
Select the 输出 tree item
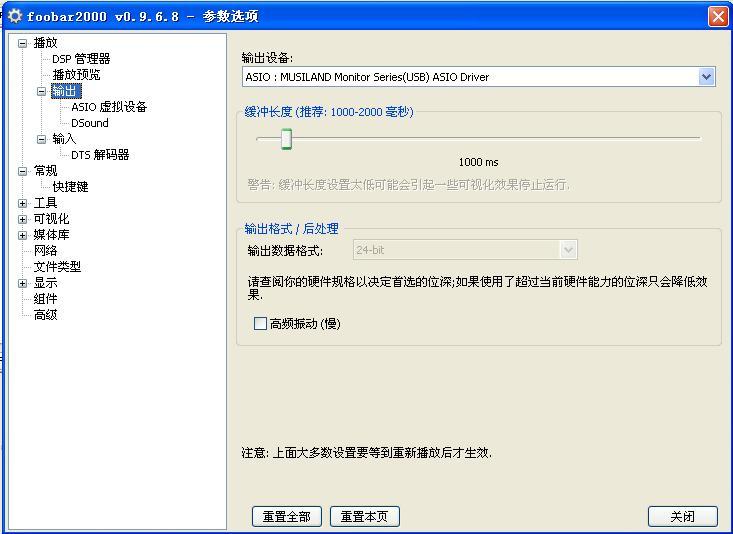point(66,91)
